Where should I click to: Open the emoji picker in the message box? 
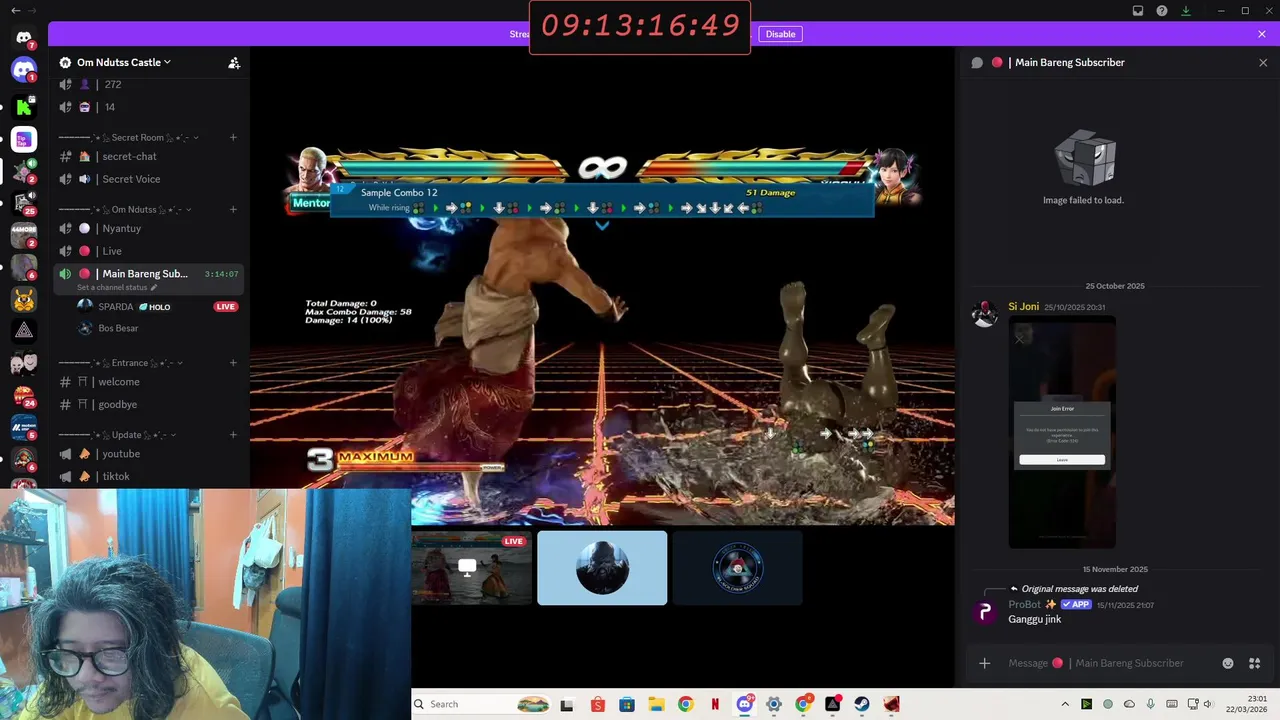pos(1228,663)
